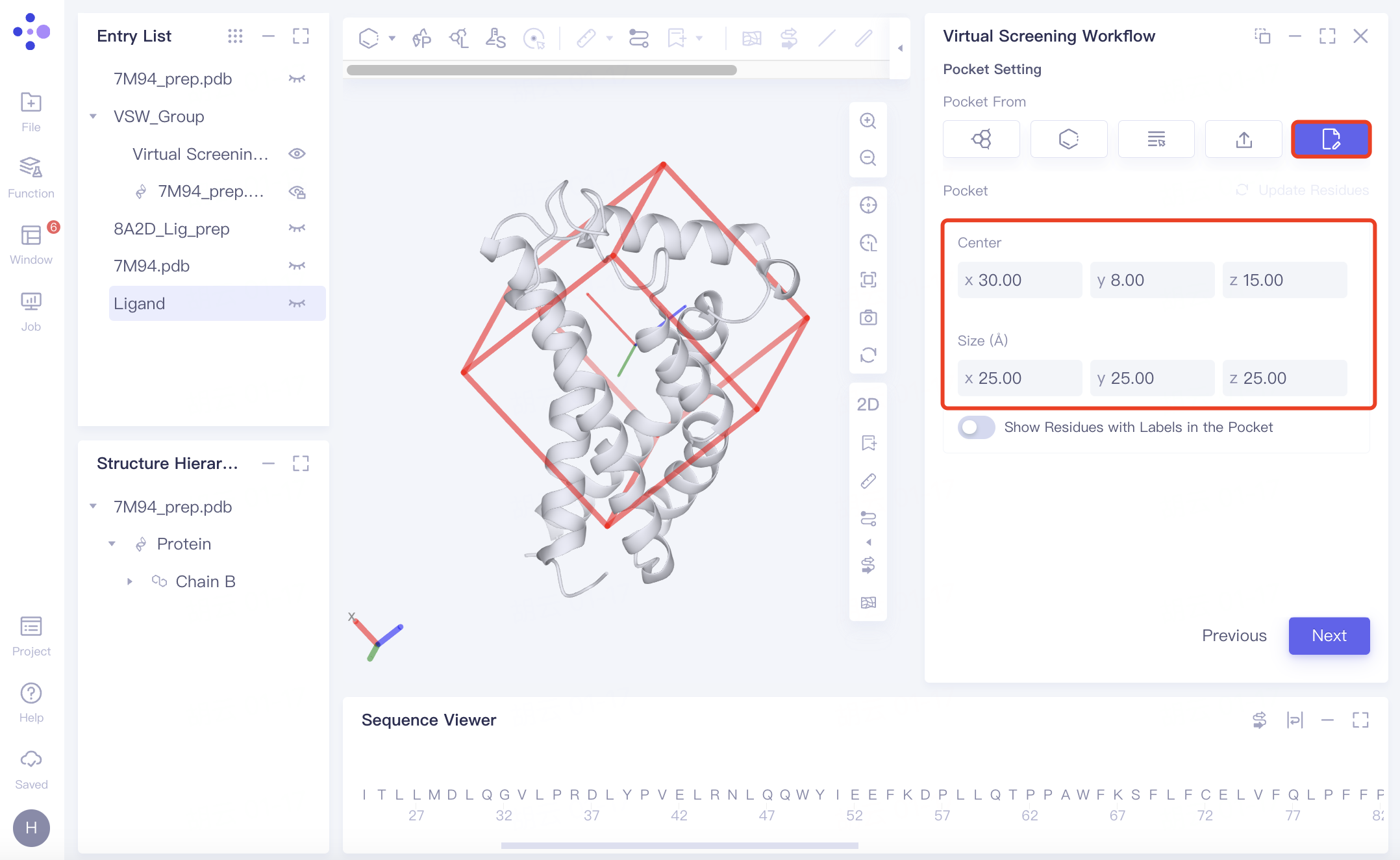Open the File sidebar menu

coord(31,112)
